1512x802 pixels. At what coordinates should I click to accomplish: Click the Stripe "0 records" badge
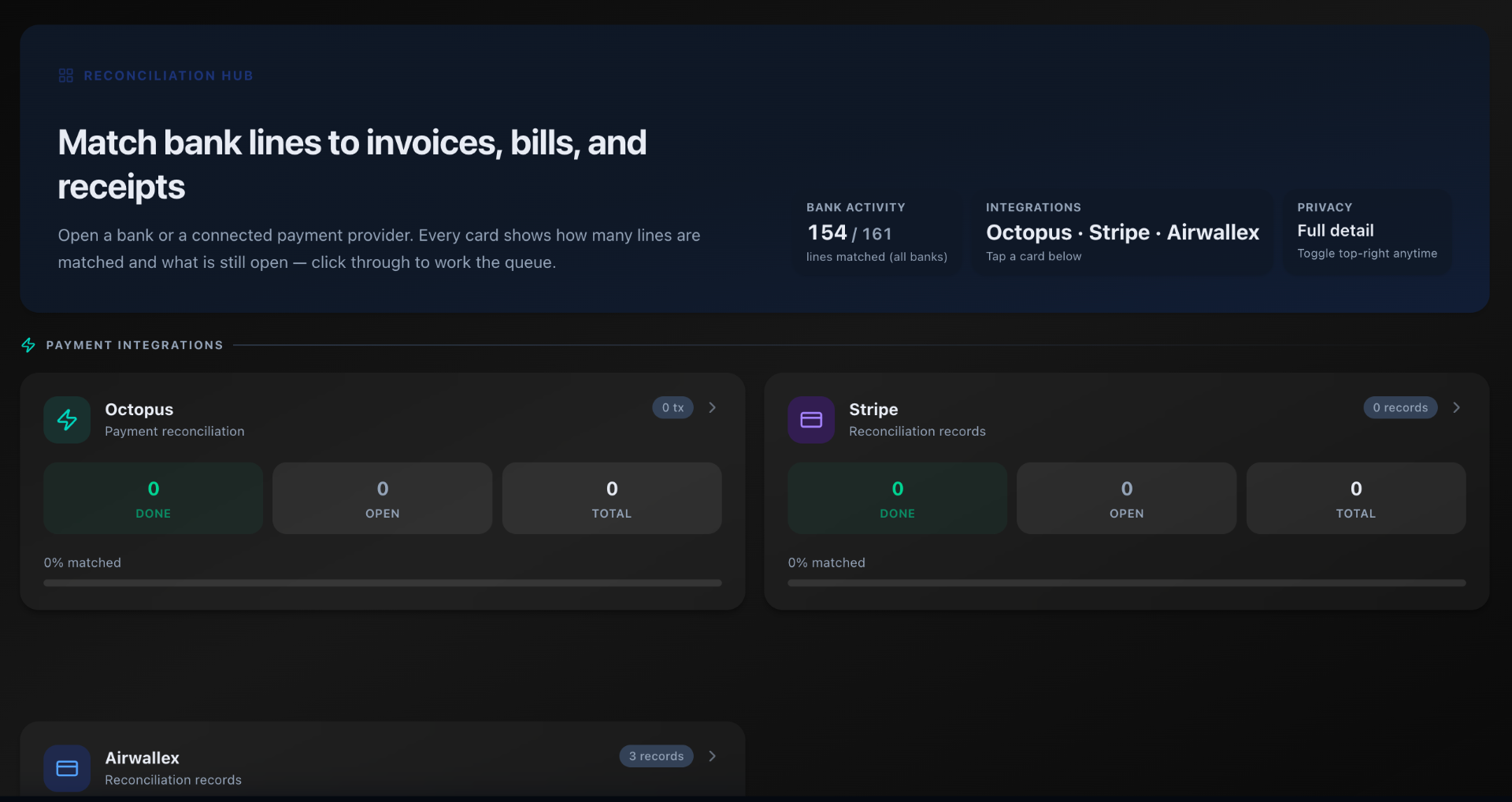click(x=1400, y=407)
